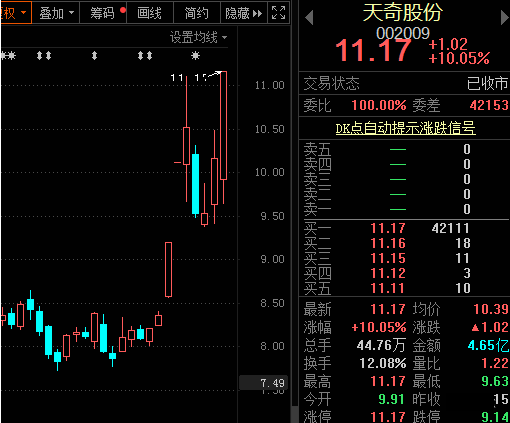Click the large current price 11.17
The height and width of the screenshot is (423, 510).
[373, 51]
